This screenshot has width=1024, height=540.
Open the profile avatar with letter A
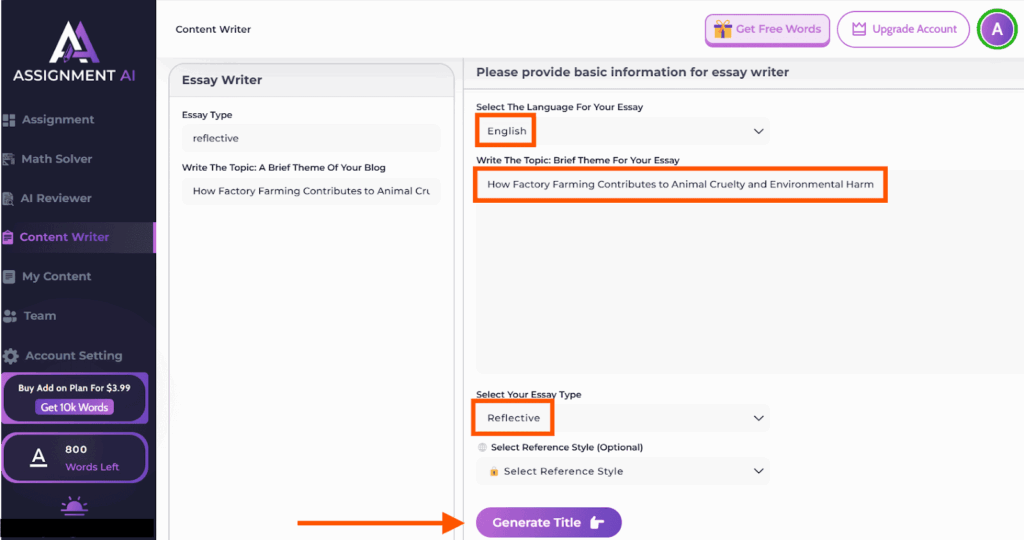tap(997, 29)
